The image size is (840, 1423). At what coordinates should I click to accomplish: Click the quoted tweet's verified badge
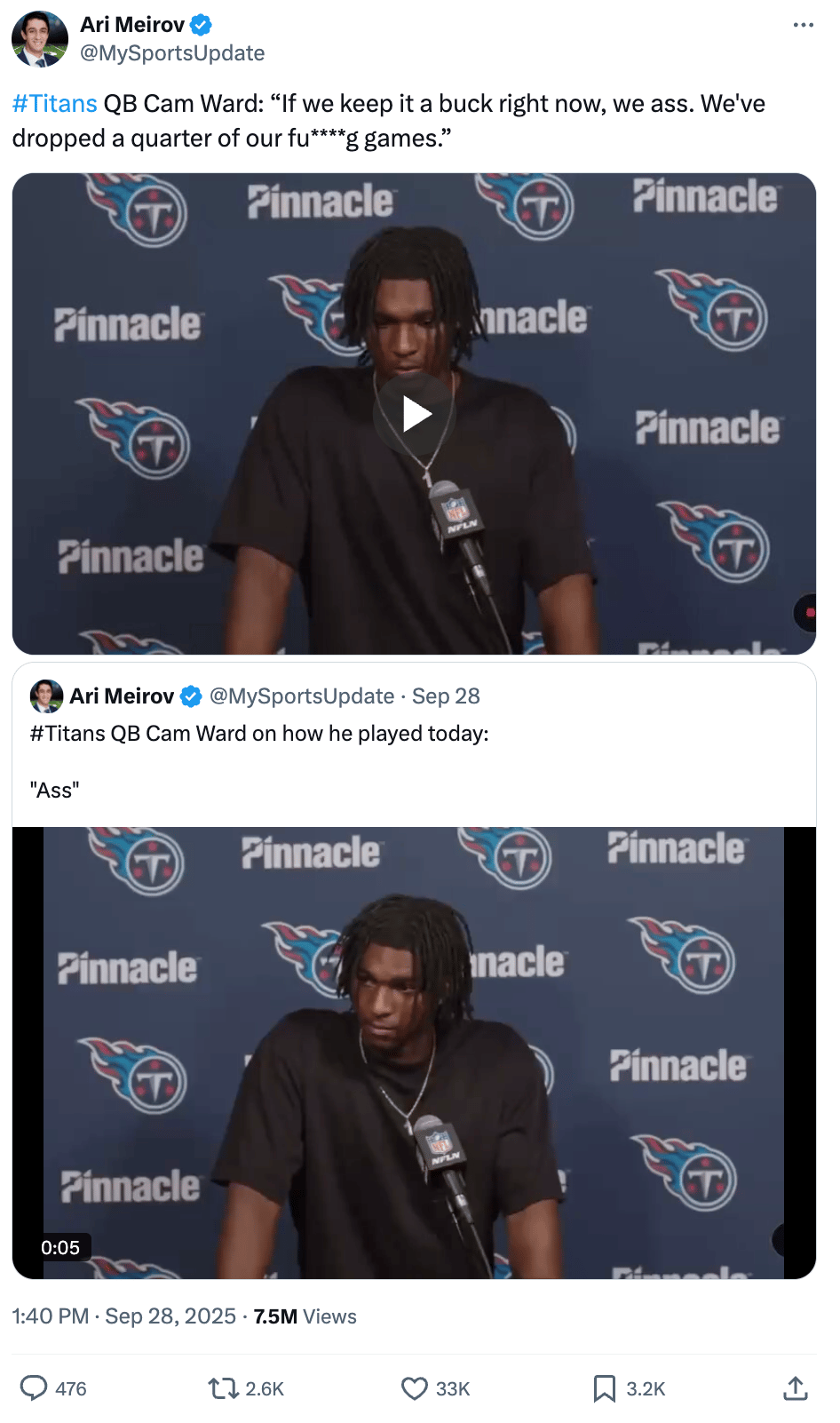coord(191,696)
